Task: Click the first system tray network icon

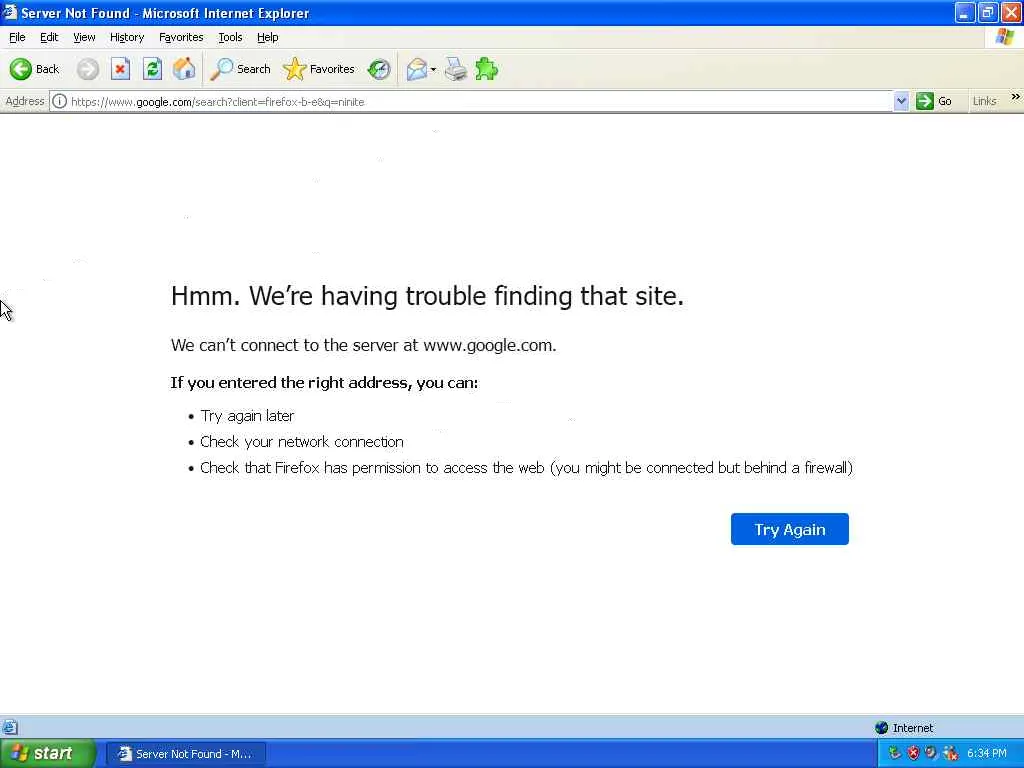Action: [894, 753]
